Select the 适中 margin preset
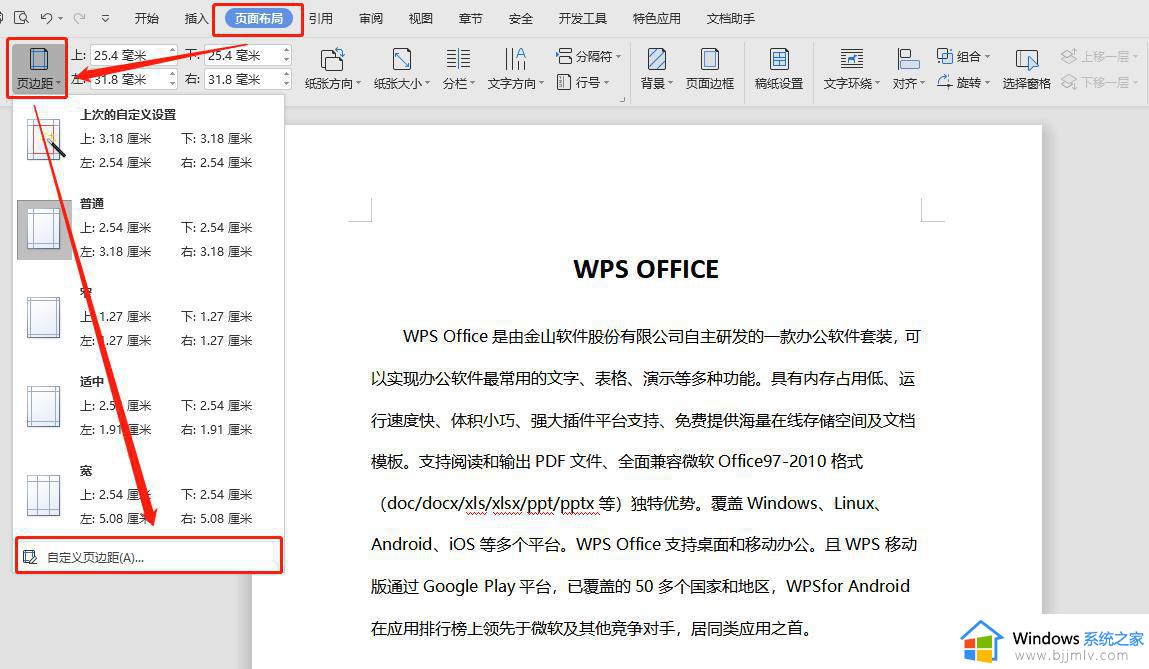This screenshot has height=669, width=1149. [x=149, y=406]
